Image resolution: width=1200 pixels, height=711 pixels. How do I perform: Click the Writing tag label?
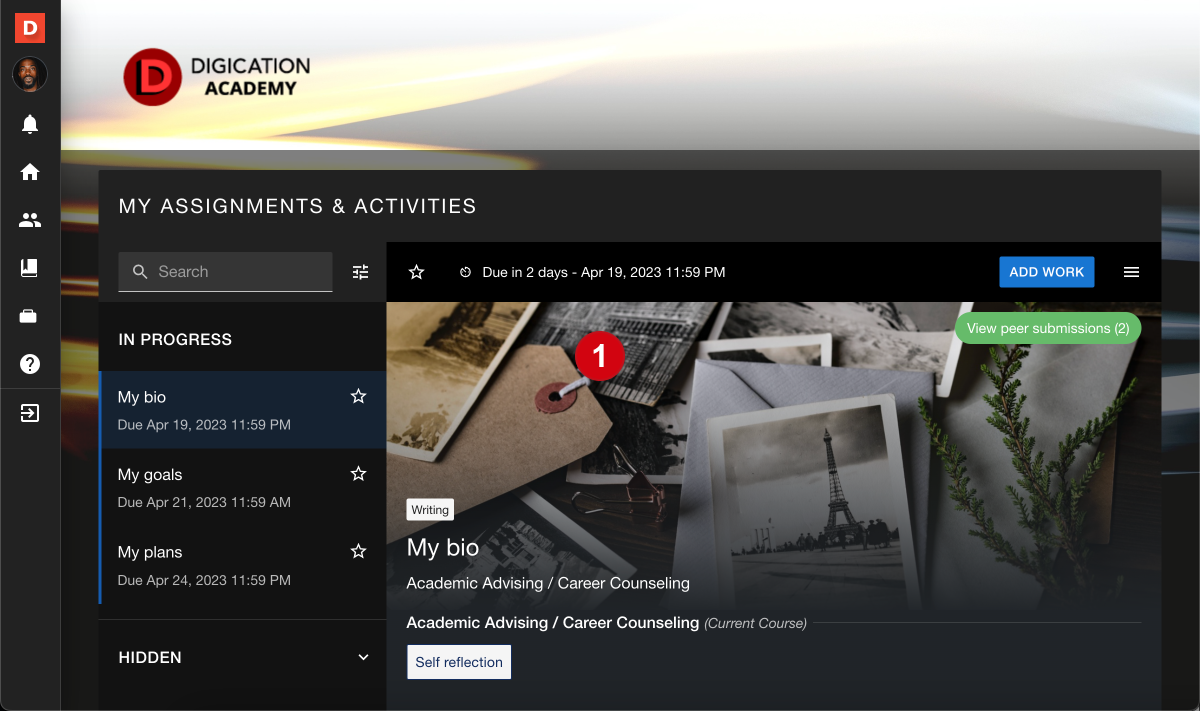(x=430, y=510)
